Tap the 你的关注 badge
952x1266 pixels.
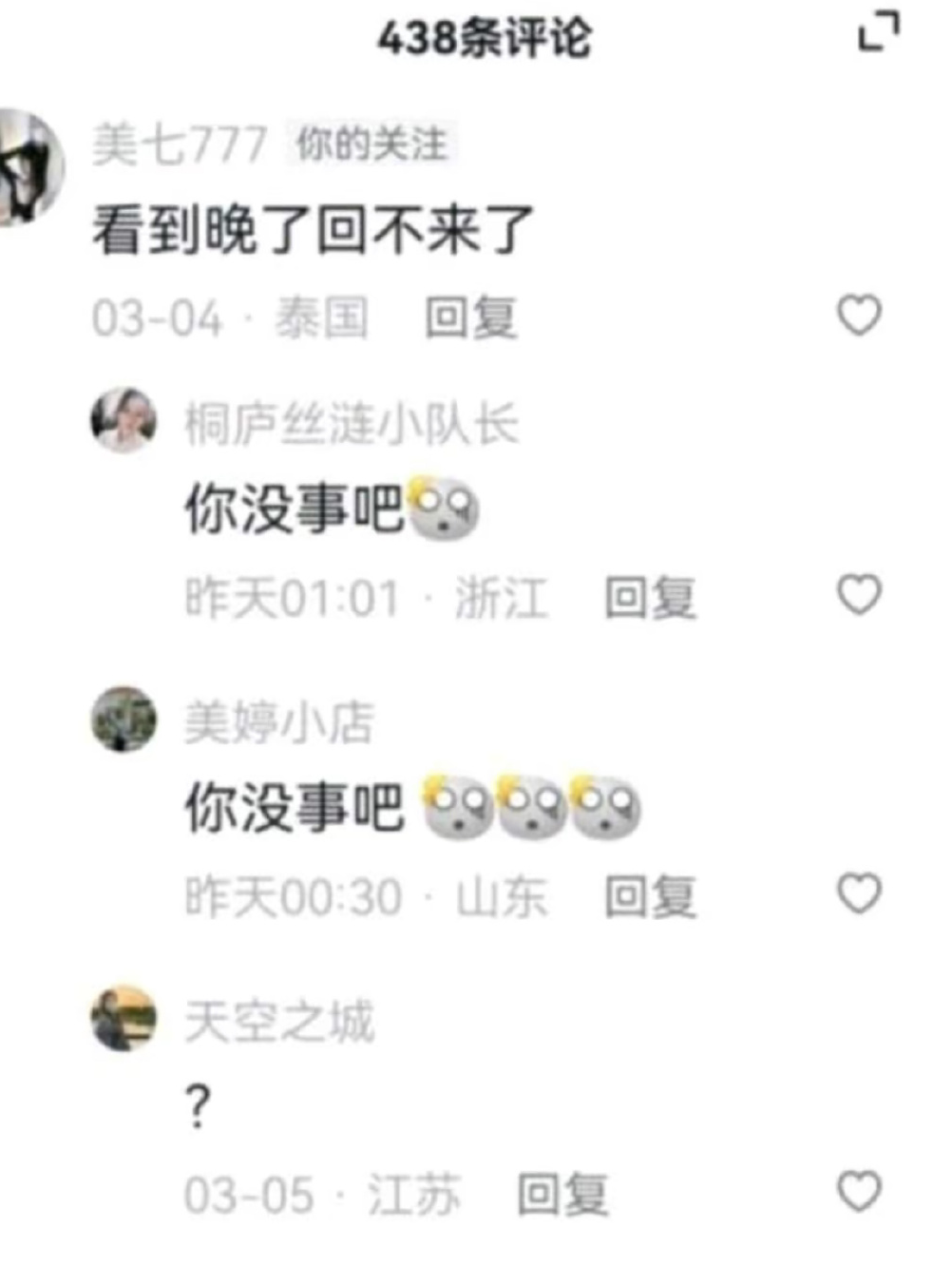click(x=371, y=144)
